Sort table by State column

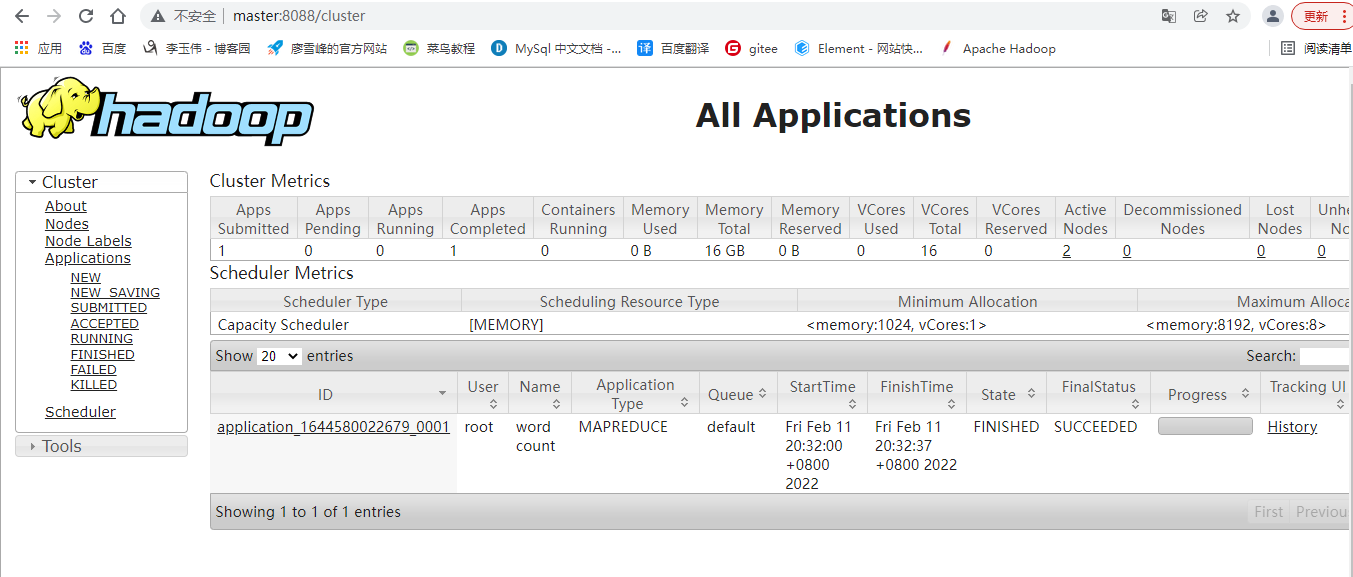[x=1005, y=394]
